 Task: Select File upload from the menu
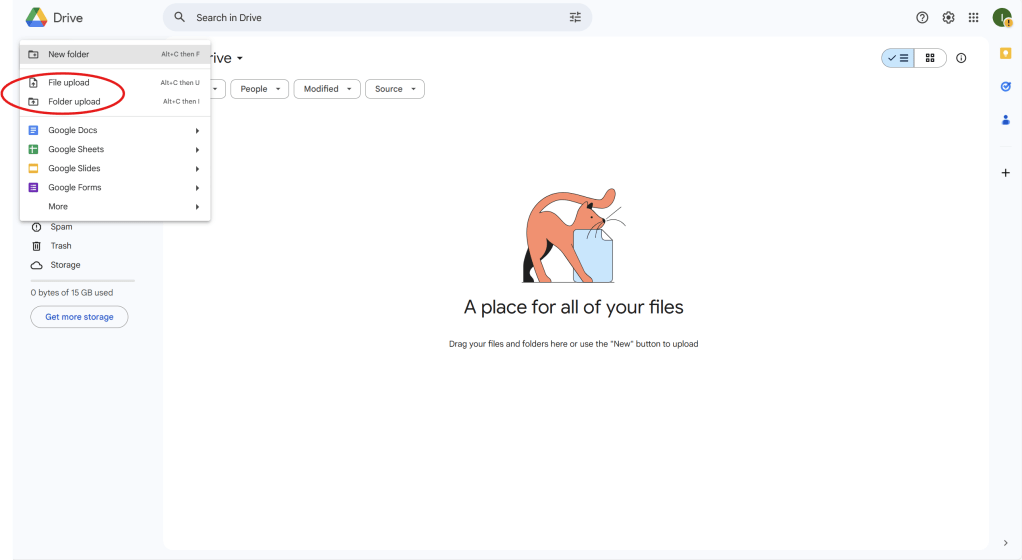(69, 82)
